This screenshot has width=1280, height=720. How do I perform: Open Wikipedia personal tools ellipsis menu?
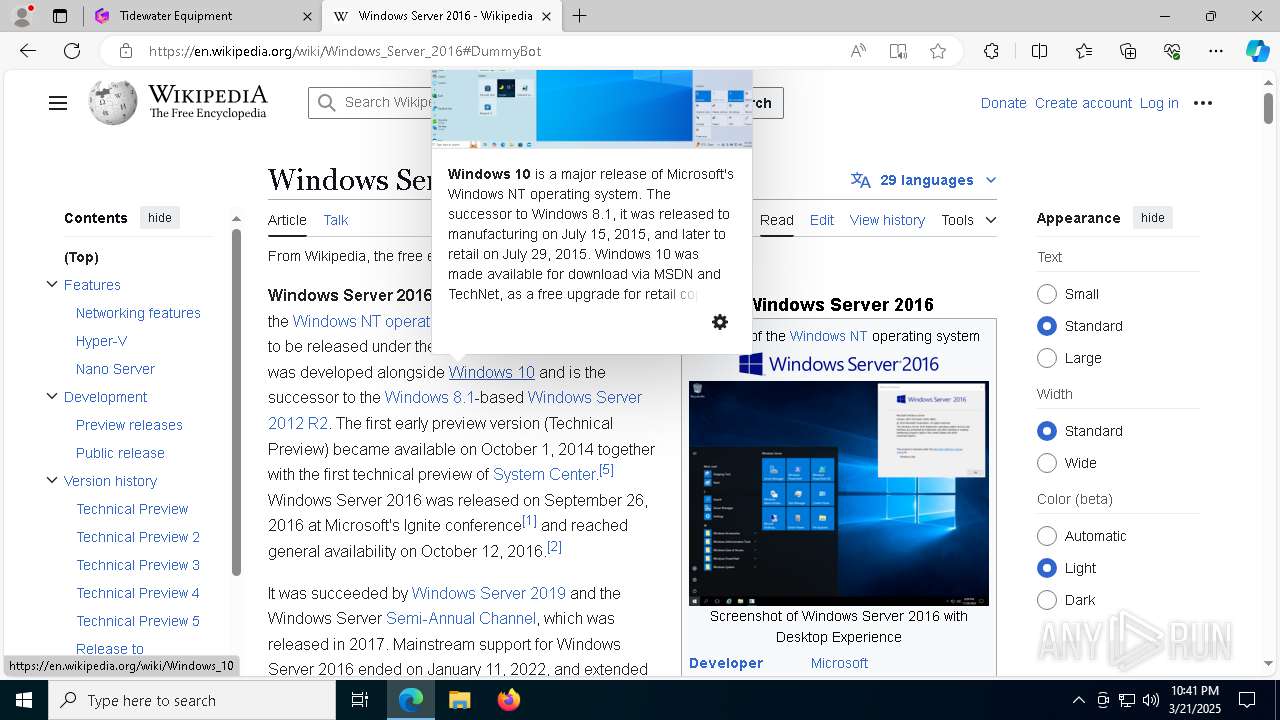tap(1203, 103)
